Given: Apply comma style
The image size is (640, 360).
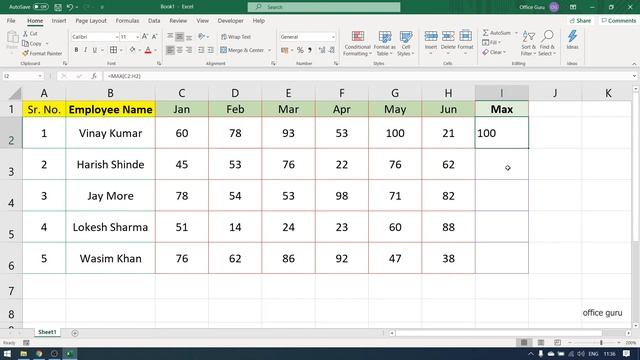Looking at the screenshot, I should click(x=310, y=50).
